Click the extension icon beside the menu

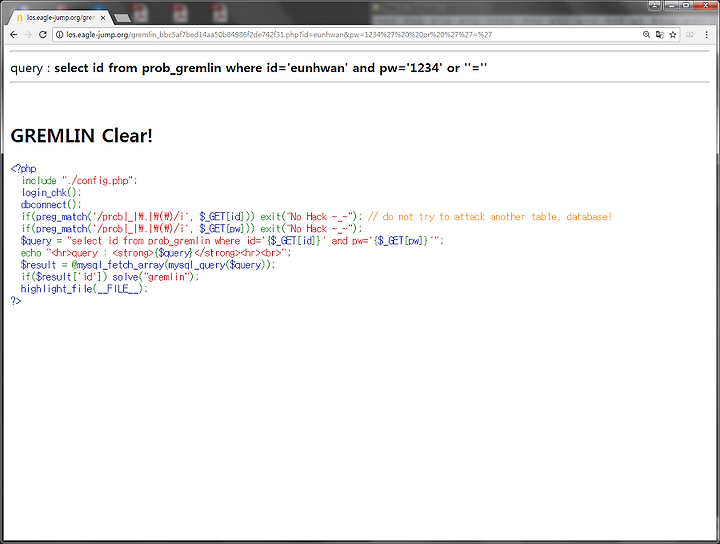[689, 34]
